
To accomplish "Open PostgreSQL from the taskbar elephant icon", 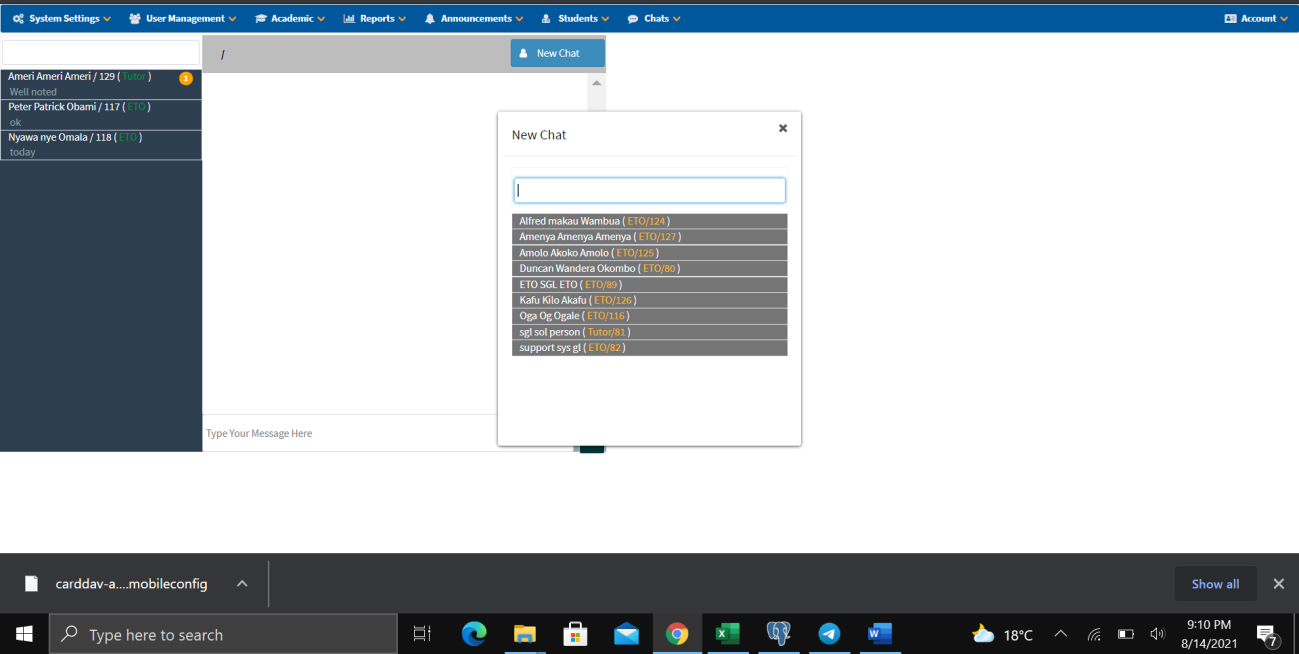I will pyautogui.click(x=778, y=633).
